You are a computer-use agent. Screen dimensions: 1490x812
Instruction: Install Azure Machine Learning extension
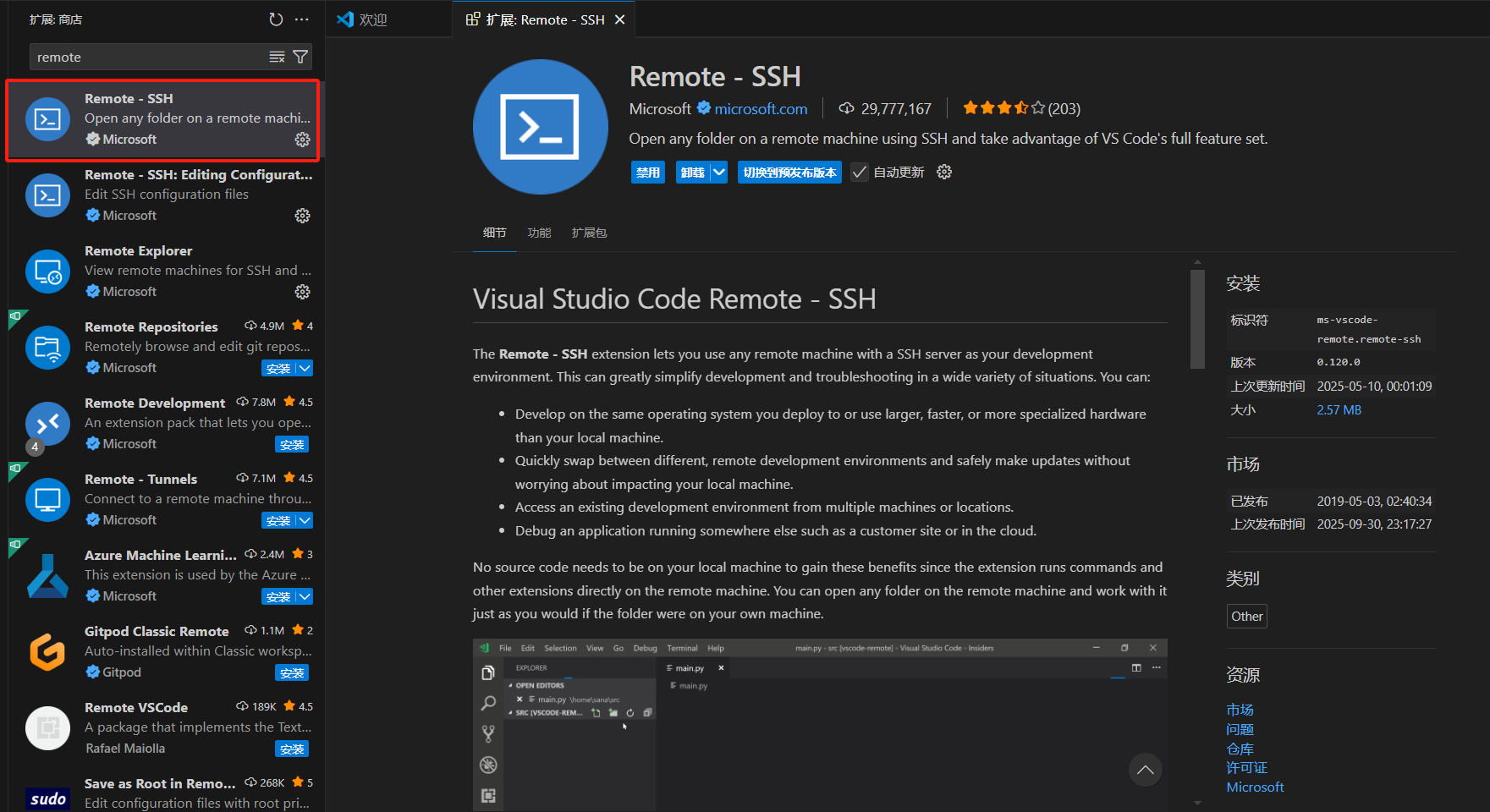(278, 596)
